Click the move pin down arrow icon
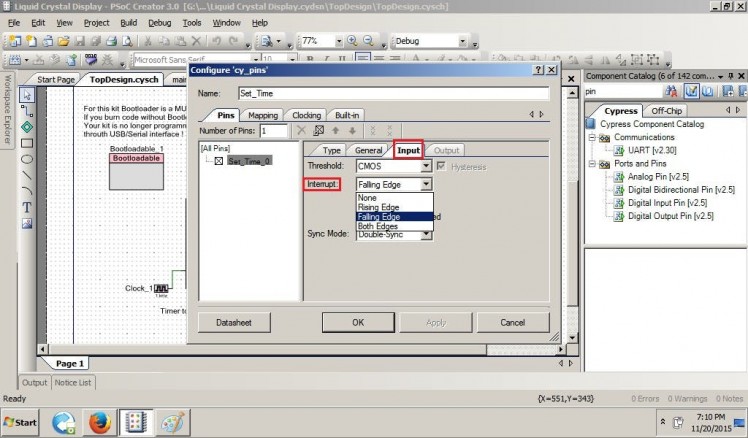Screen dimensions: 748x438 click(353, 130)
